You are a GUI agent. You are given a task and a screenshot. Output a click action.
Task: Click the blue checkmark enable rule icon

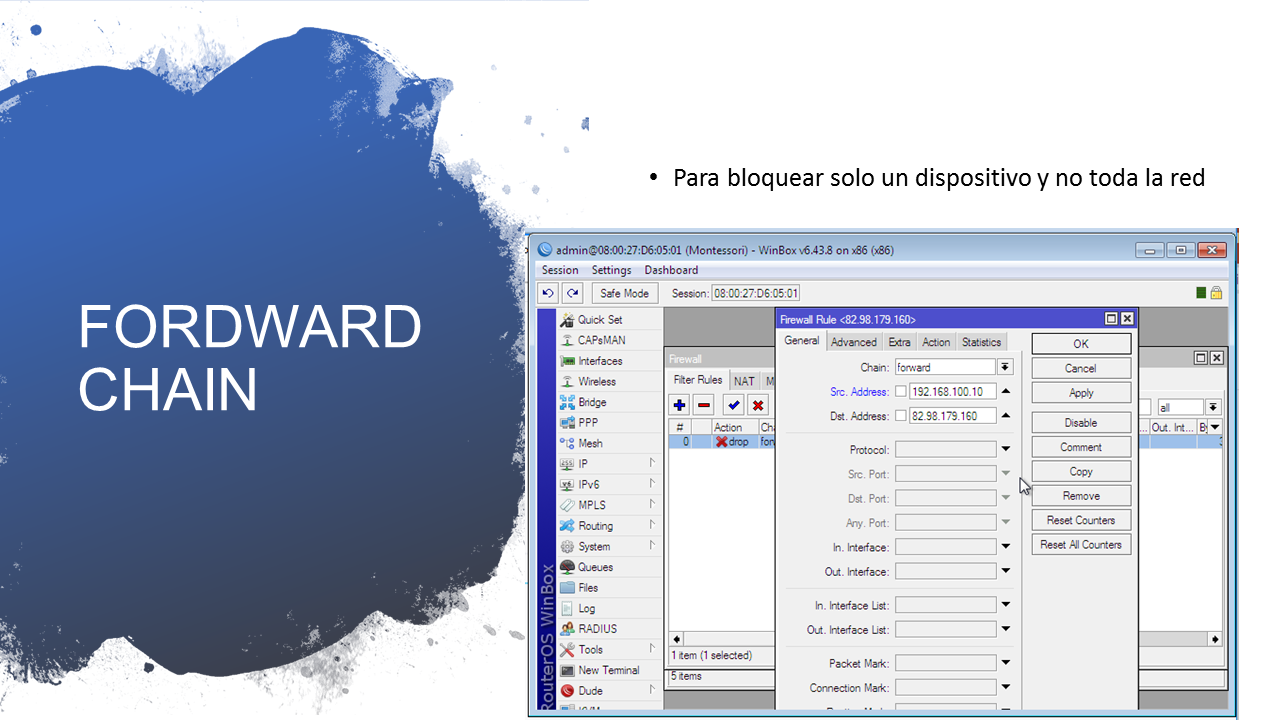pos(734,405)
